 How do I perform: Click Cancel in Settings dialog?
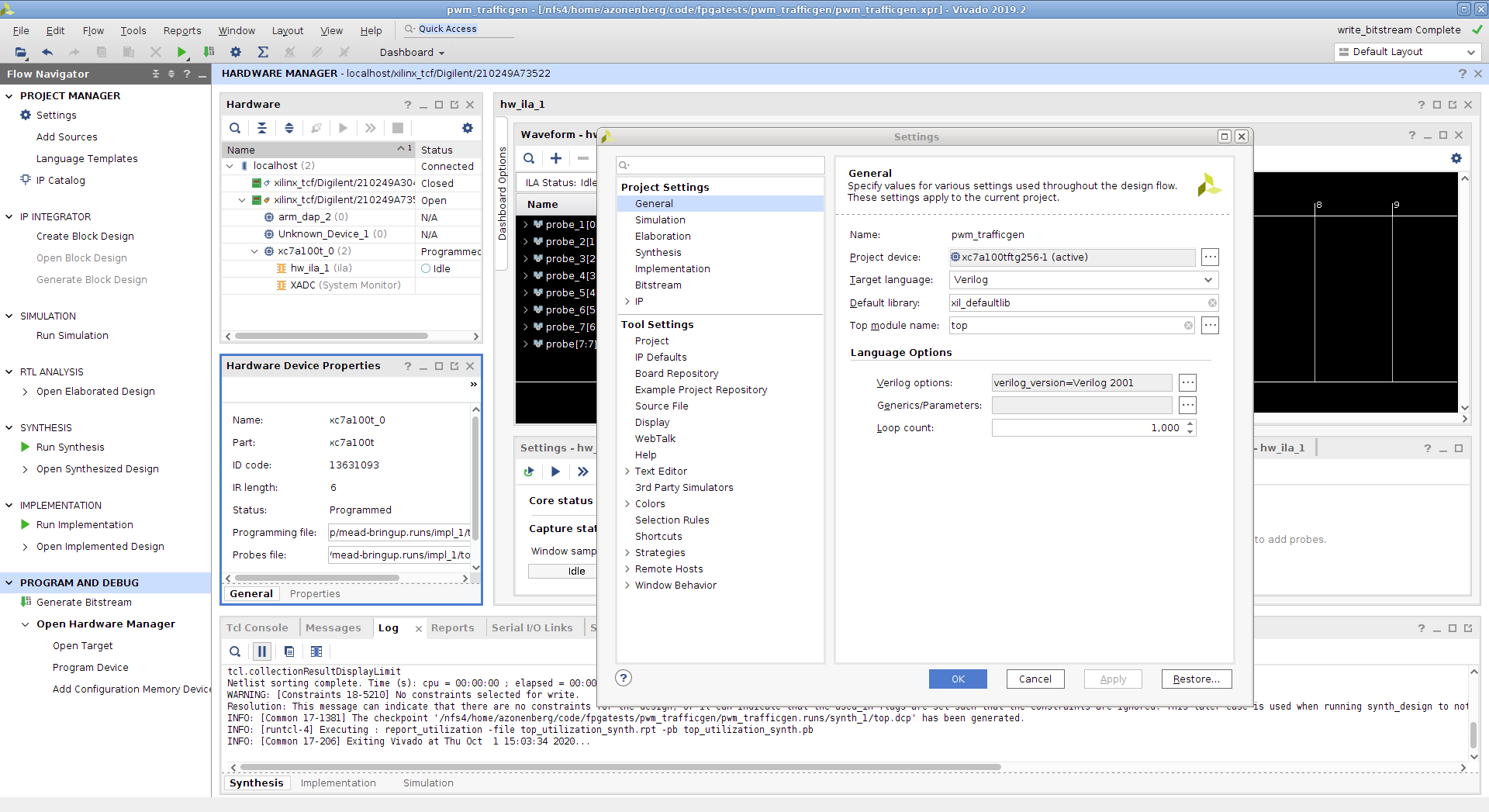click(x=1035, y=679)
